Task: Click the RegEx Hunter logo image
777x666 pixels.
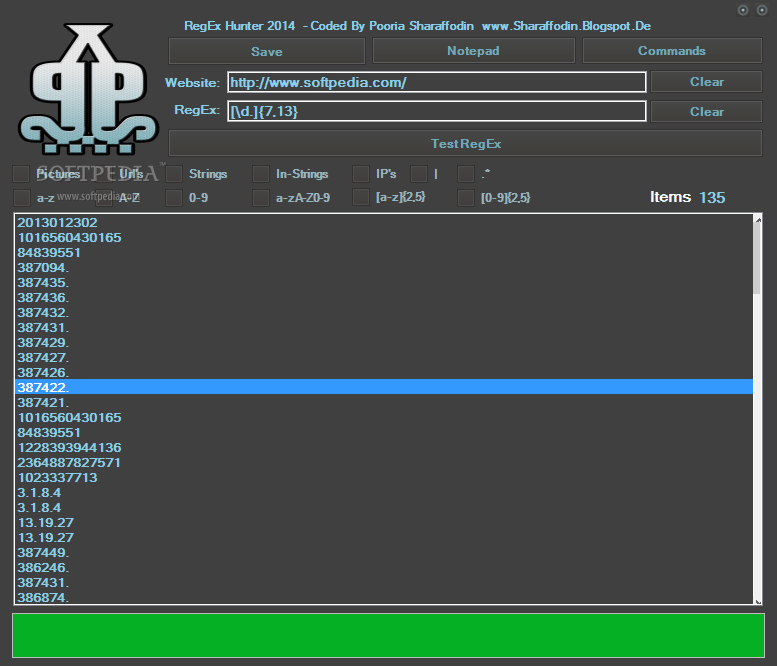Action: 88,89
